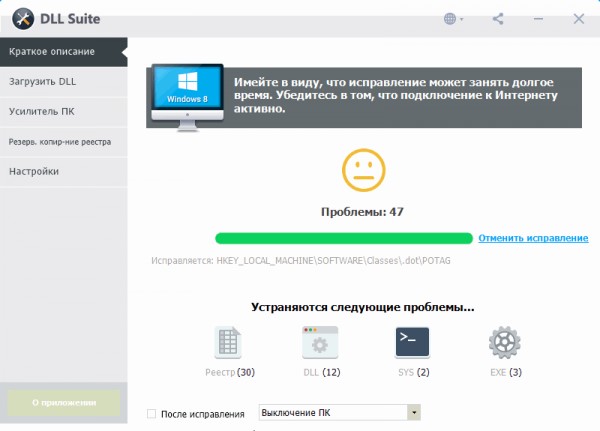Click the DLL window gear icon
The image size is (600, 431).
point(320,342)
